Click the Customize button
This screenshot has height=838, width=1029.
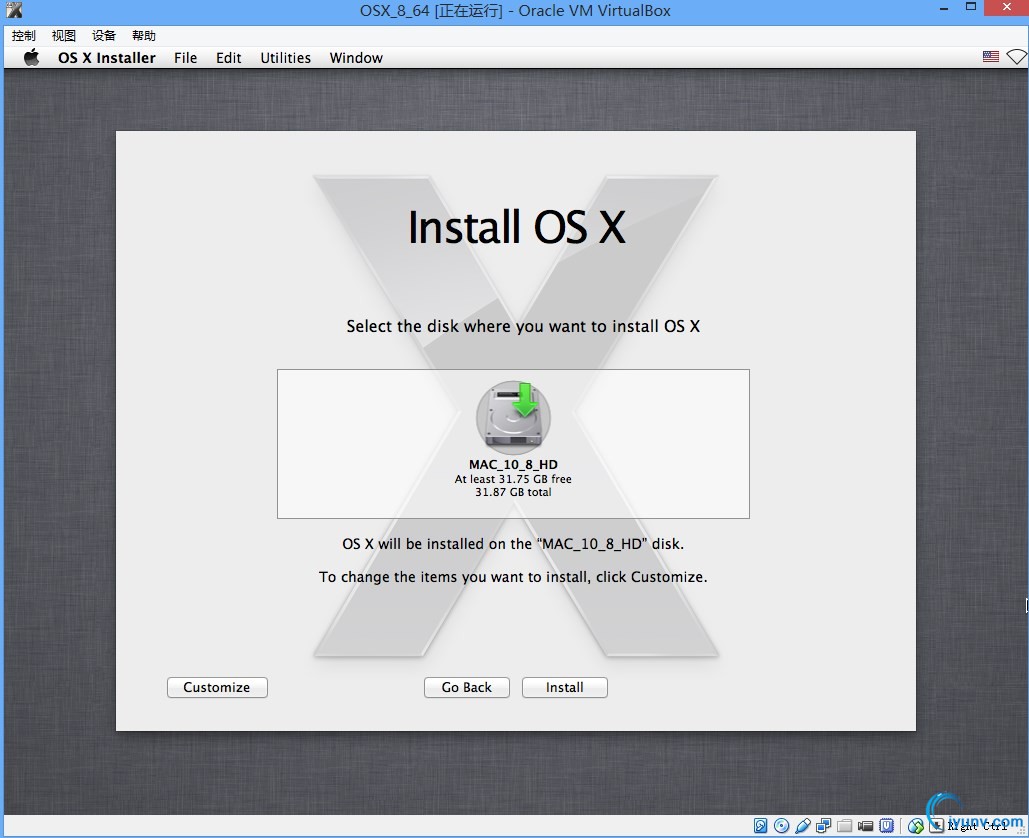coord(217,687)
